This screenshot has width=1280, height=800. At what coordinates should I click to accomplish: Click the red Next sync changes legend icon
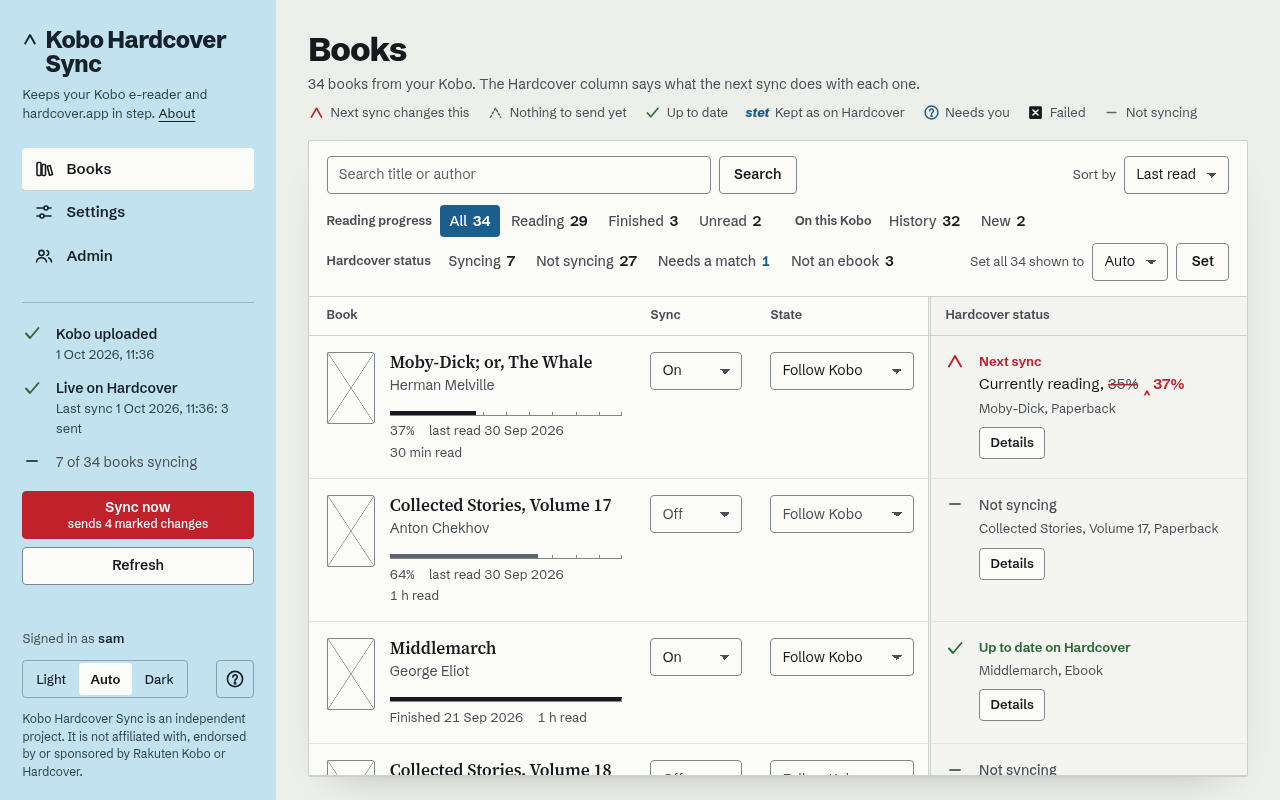click(x=316, y=113)
